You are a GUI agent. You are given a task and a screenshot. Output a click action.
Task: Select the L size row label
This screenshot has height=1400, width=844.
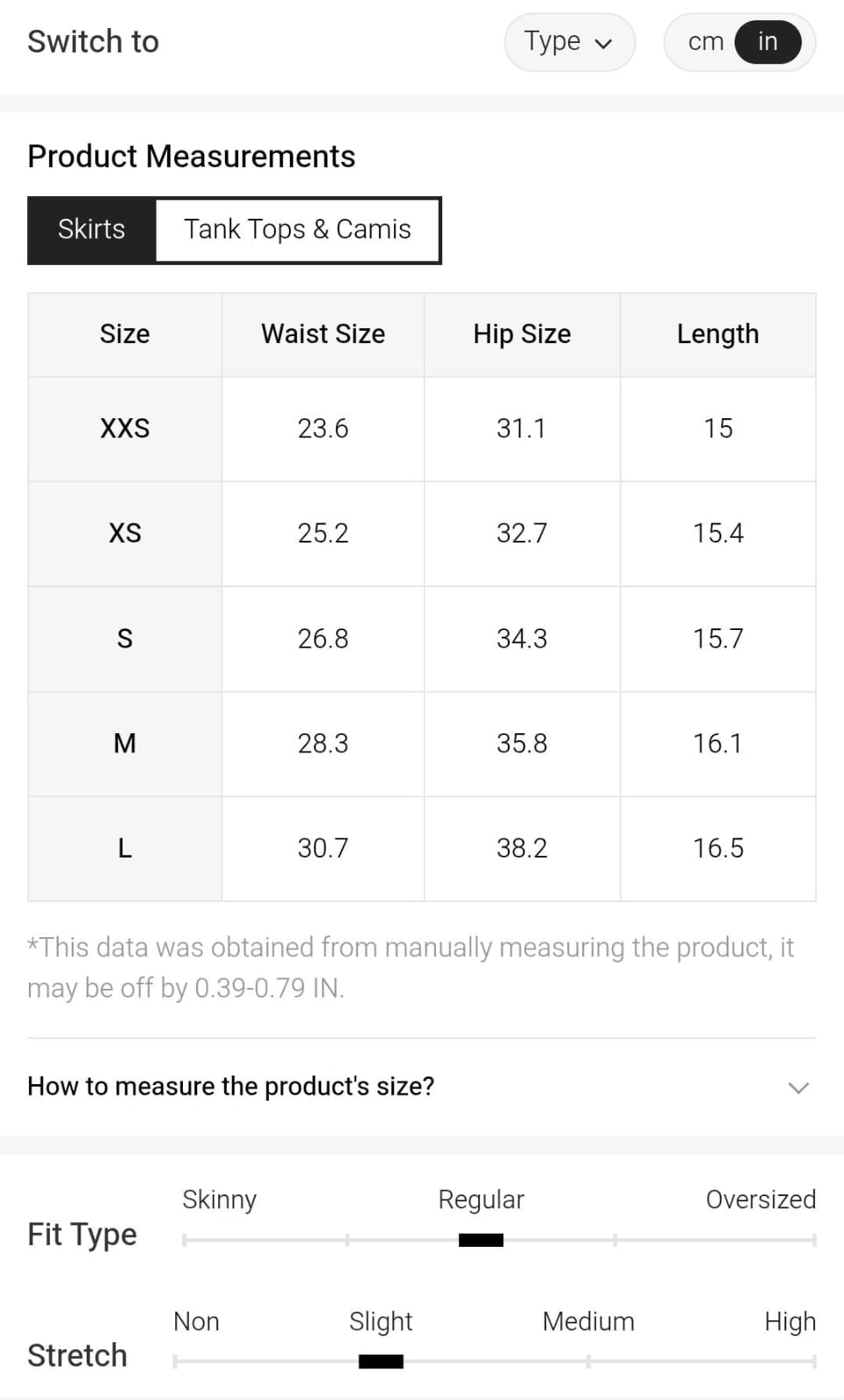(x=125, y=849)
